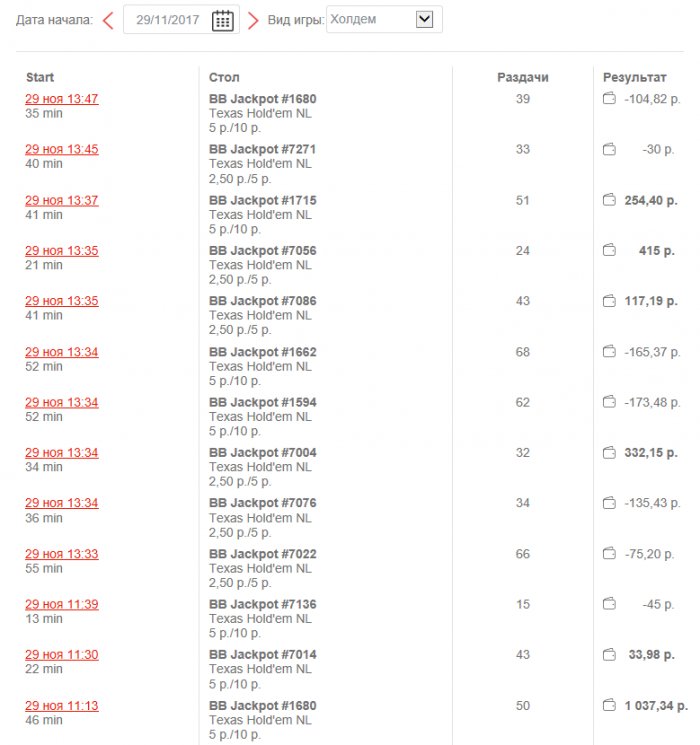This screenshot has width=700, height=745.
Task: Click wallet icon beside 332,15 р. result
Action: [609, 452]
